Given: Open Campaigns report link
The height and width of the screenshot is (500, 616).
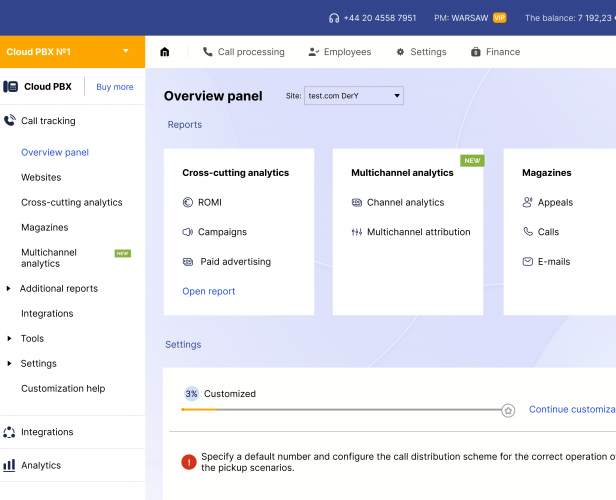Looking at the screenshot, I should 222,232.
